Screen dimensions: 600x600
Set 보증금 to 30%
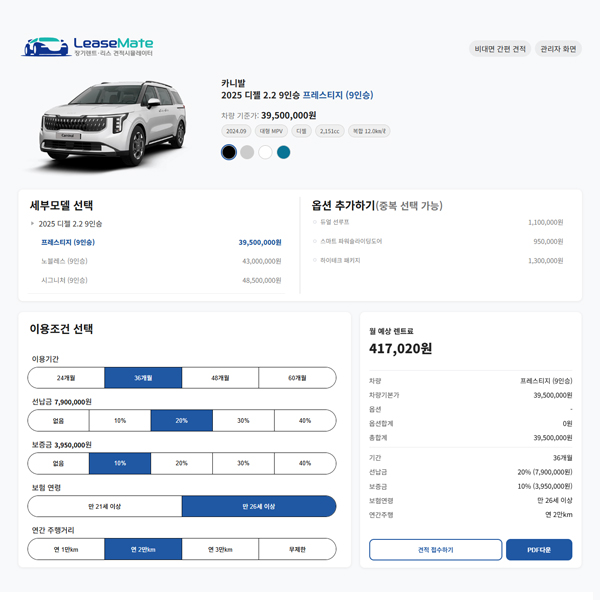243,463
